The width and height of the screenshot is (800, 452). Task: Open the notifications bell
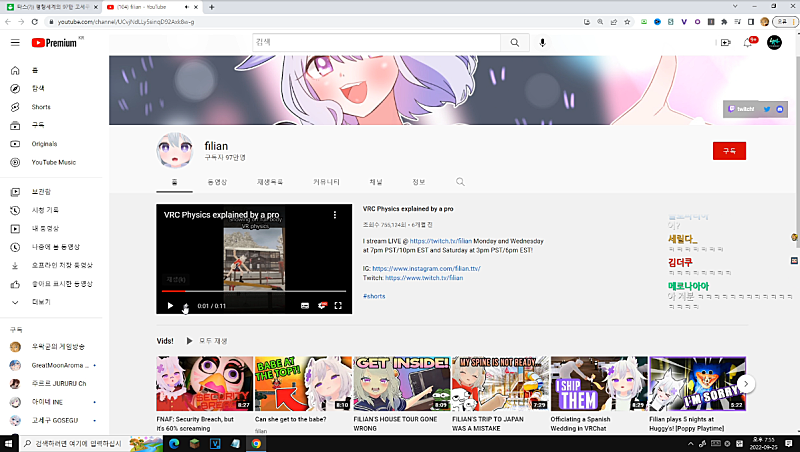pyautogui.click(x=747, y=43)
